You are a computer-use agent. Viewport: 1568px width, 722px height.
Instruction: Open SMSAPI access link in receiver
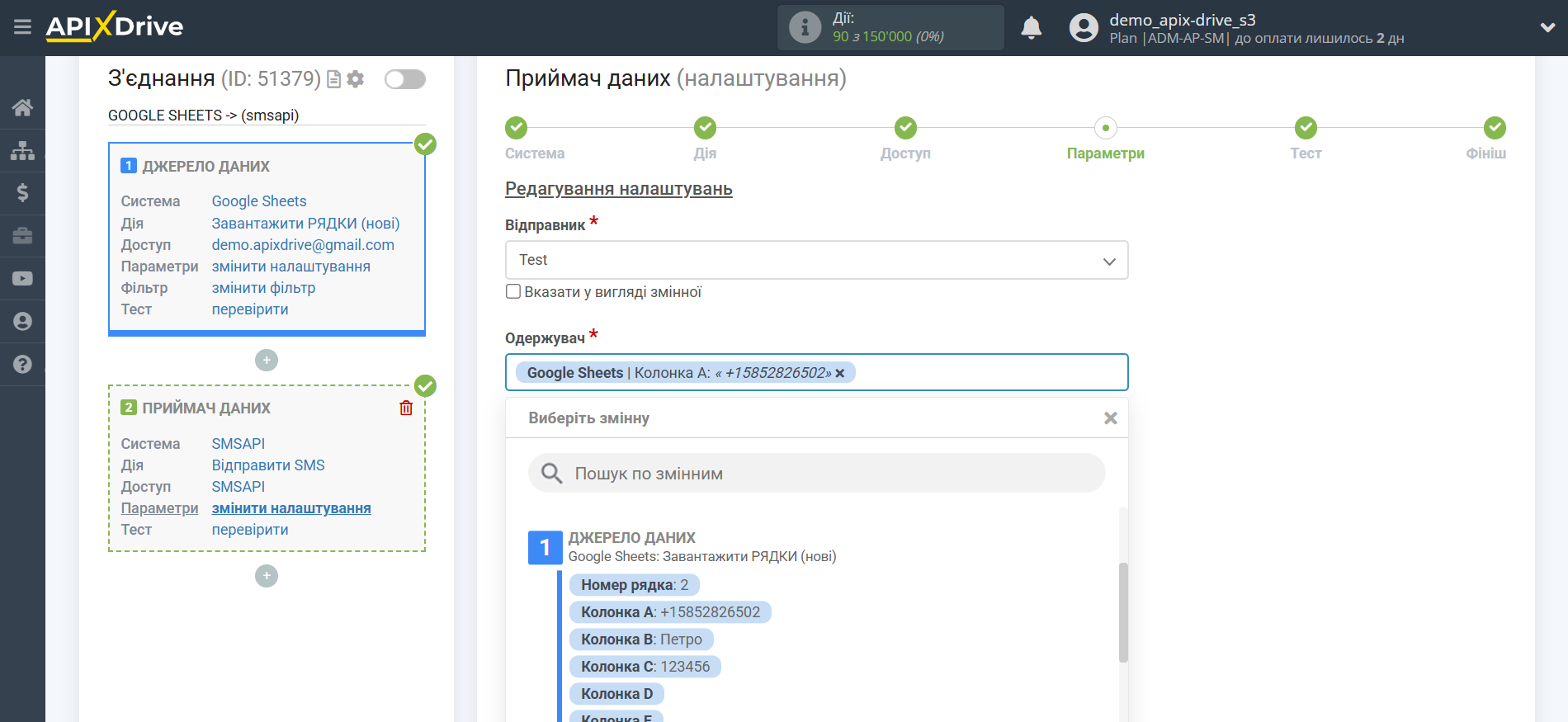[x=239, y=487]
